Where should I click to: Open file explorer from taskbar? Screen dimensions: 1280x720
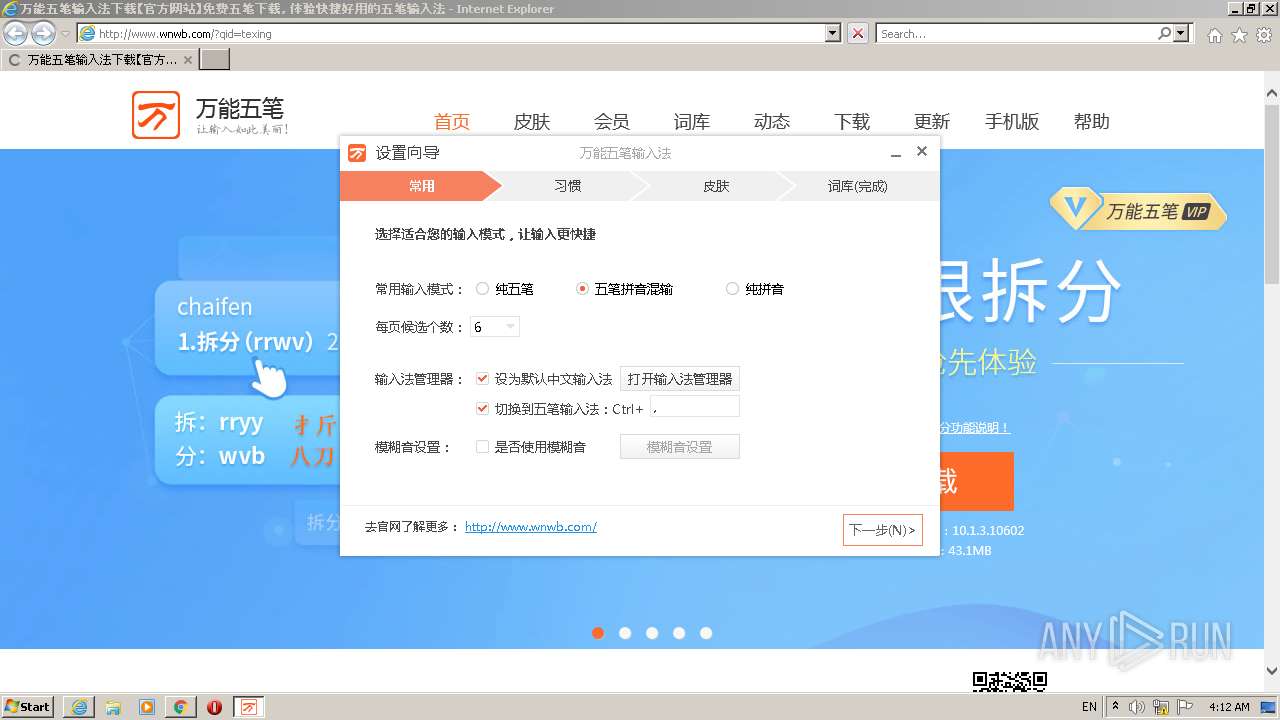(113, 707)
